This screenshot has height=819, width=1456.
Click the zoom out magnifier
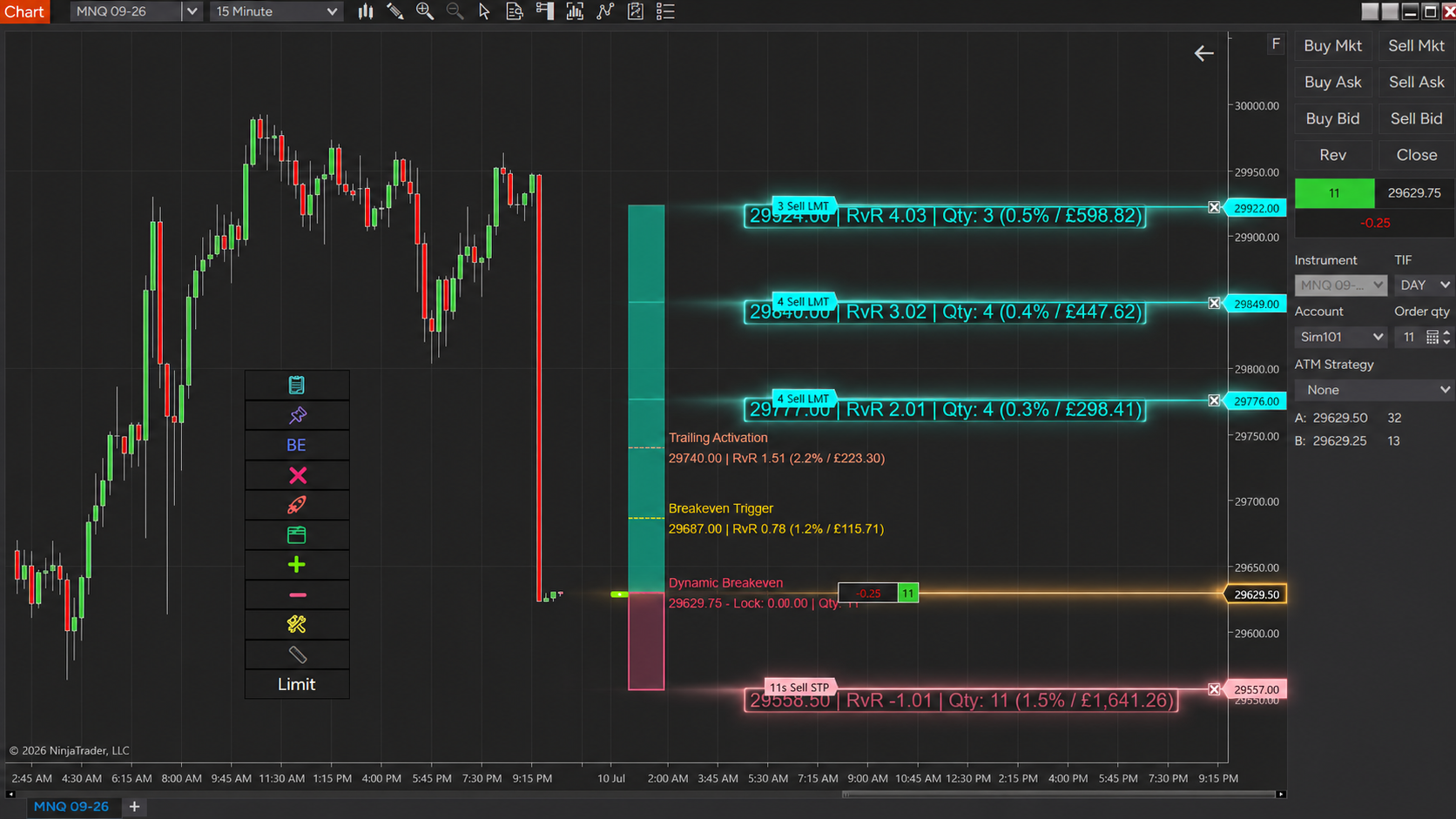(x=455, y=11)
